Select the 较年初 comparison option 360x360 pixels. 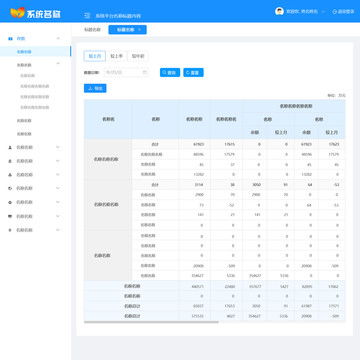138,56
